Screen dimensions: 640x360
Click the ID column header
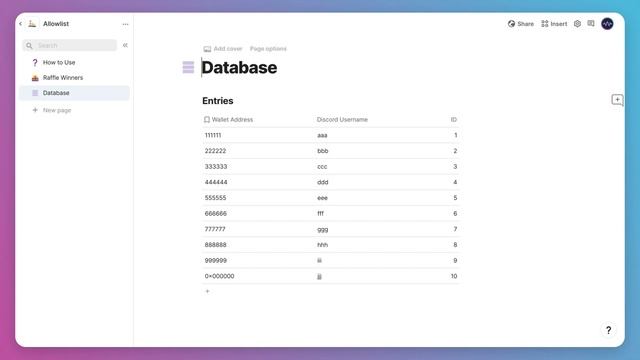pyautogui.click(x=453, y=120)
